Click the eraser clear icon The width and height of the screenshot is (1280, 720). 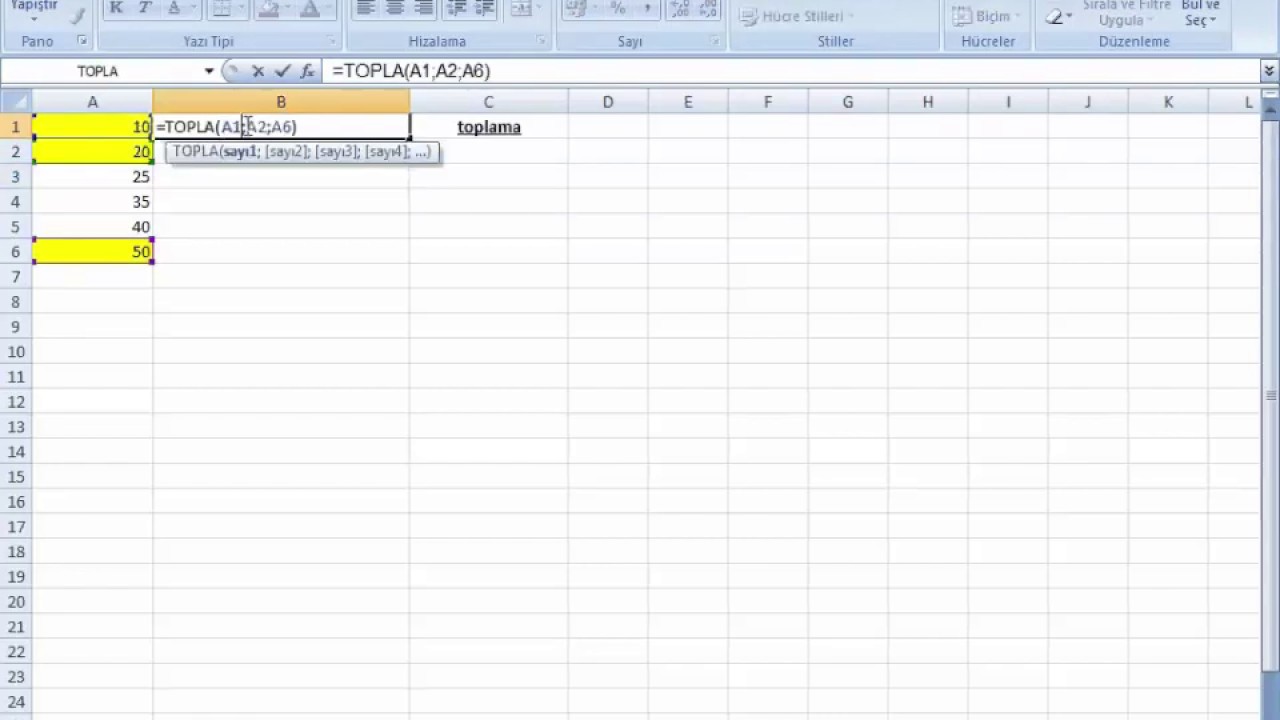point(1054,16)
